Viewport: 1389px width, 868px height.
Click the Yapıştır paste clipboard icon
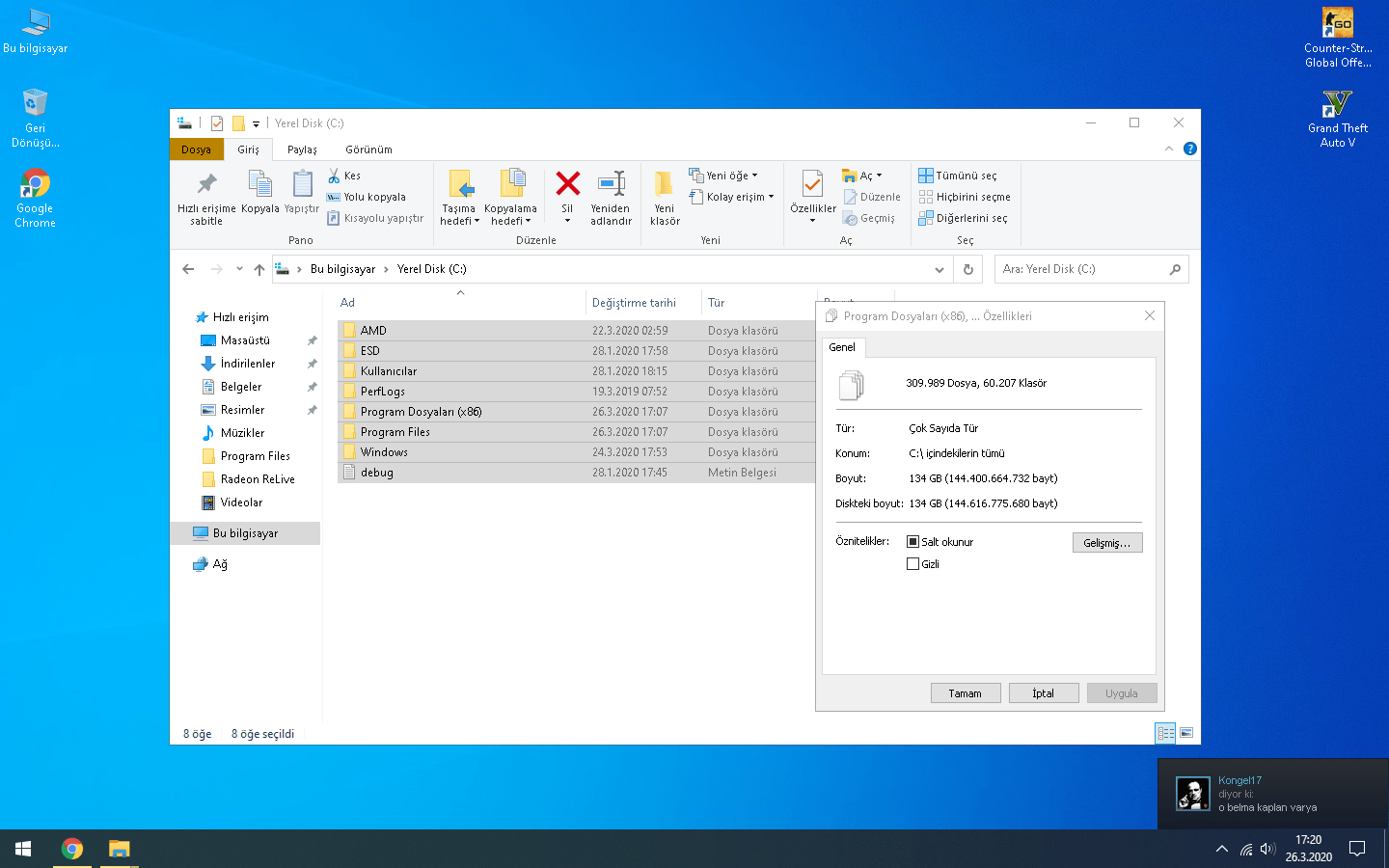point(302,183)
